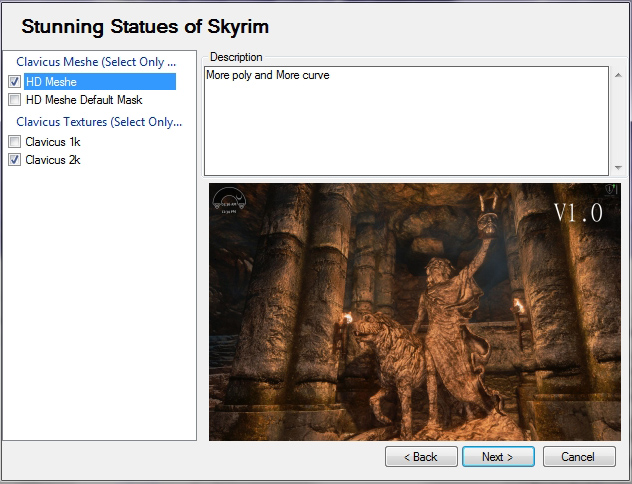Select the 'HD Meshe Default Mask' label
This screenshot has height=484, width=632.
point(84,100)
